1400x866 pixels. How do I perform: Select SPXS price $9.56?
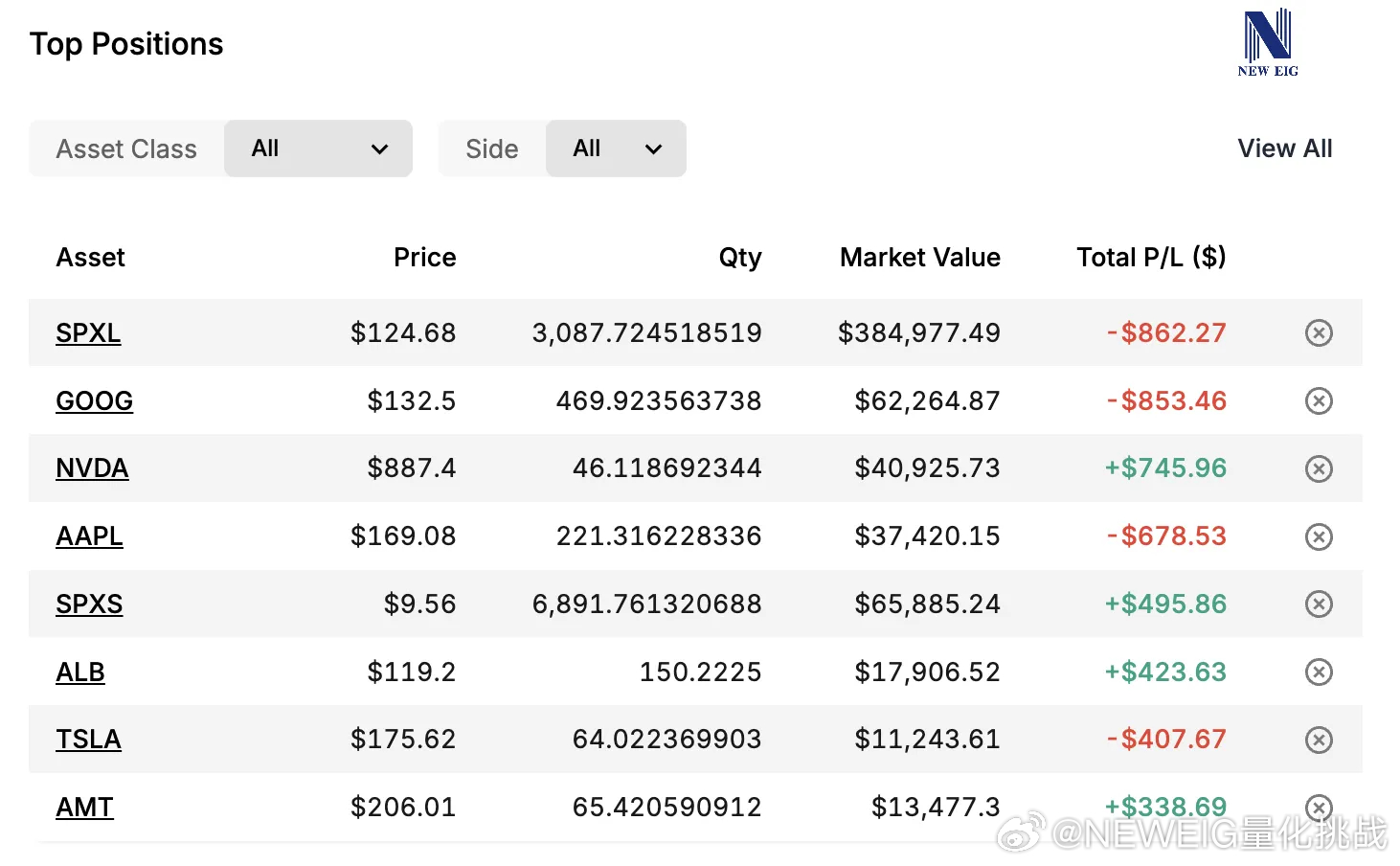(x=420, y=604)
